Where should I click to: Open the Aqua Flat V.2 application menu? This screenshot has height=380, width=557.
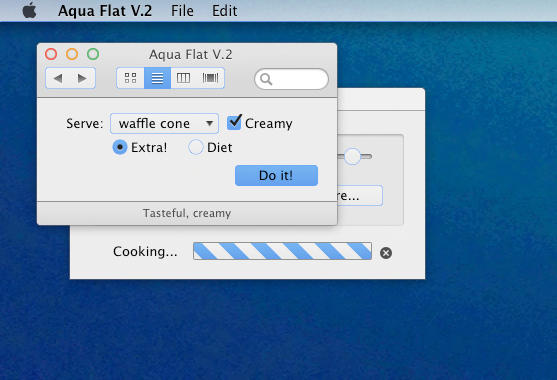click(x=105, y=11)
